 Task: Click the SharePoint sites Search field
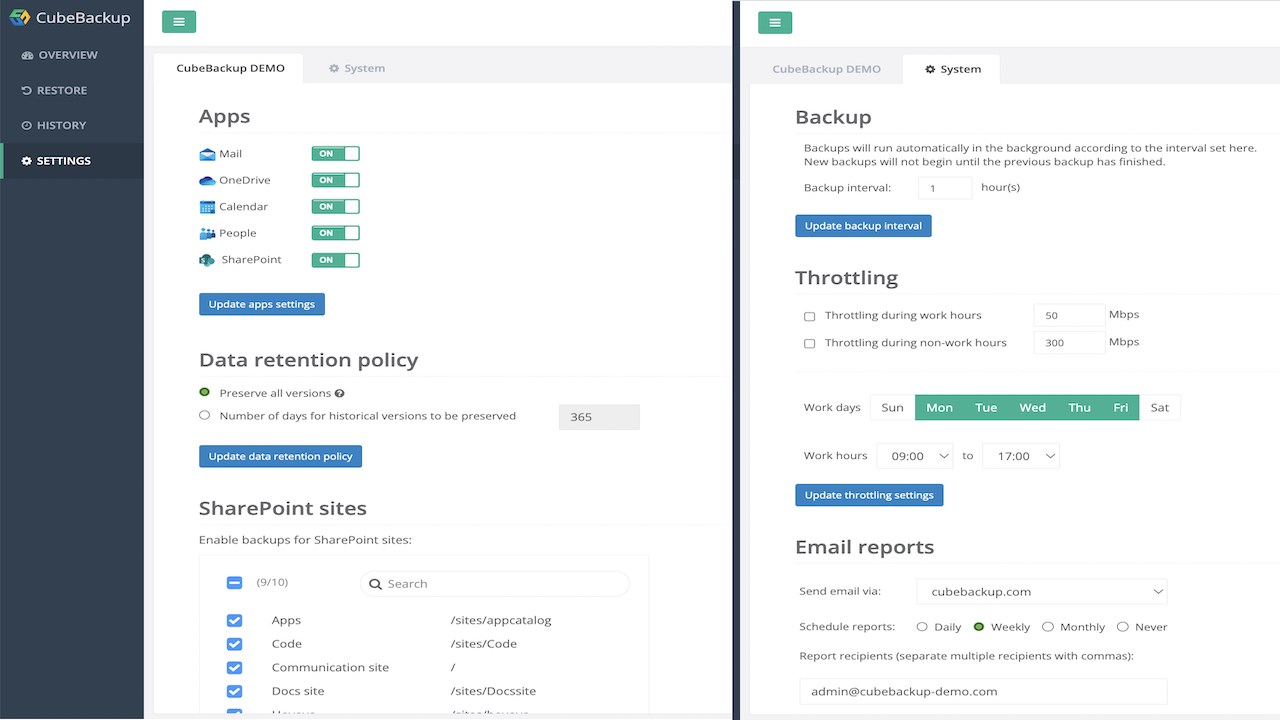coord(495,584)
